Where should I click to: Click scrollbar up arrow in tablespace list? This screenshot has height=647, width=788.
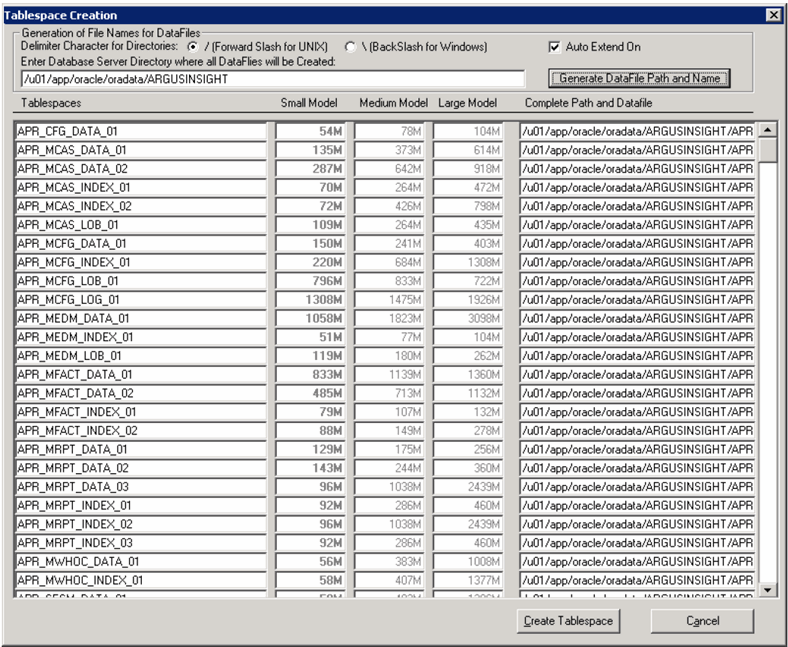click(x=768, y=130)
